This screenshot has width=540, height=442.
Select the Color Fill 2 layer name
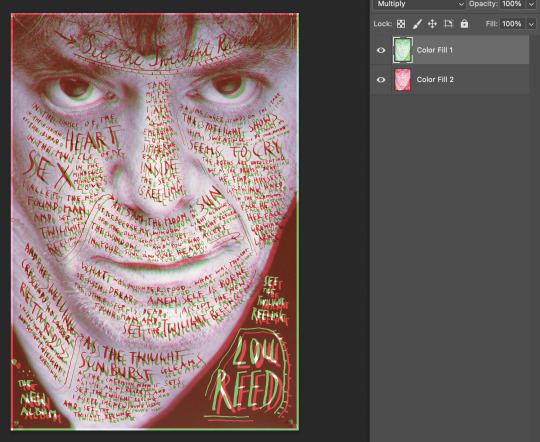[435, 80]
